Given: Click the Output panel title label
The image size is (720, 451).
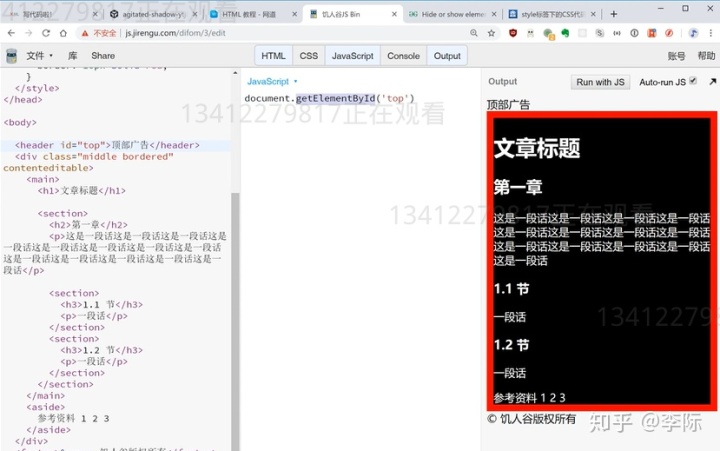Looking at the screenshot, I should click(502, 81).
